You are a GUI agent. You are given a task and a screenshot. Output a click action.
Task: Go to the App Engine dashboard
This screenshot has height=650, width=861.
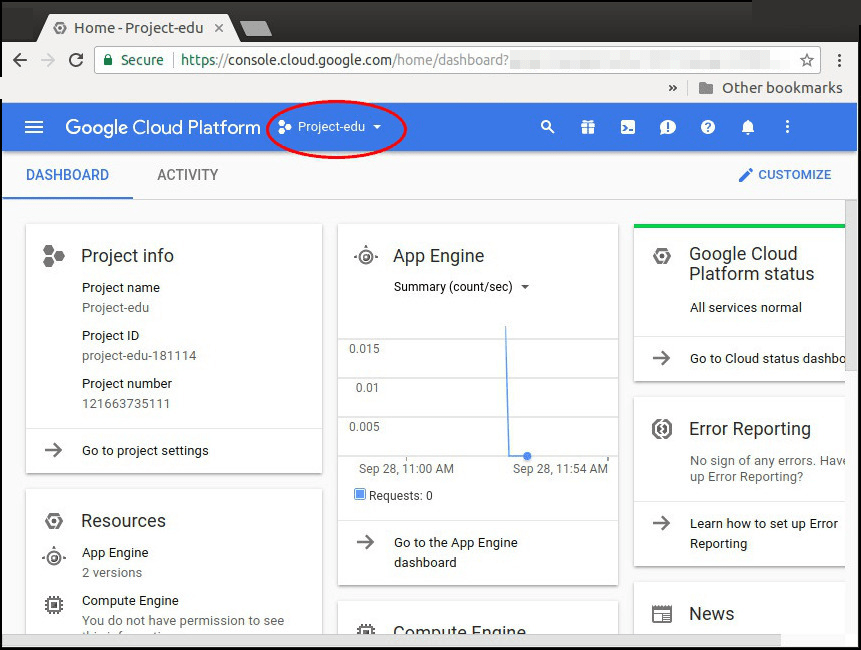tap(456, 552)
